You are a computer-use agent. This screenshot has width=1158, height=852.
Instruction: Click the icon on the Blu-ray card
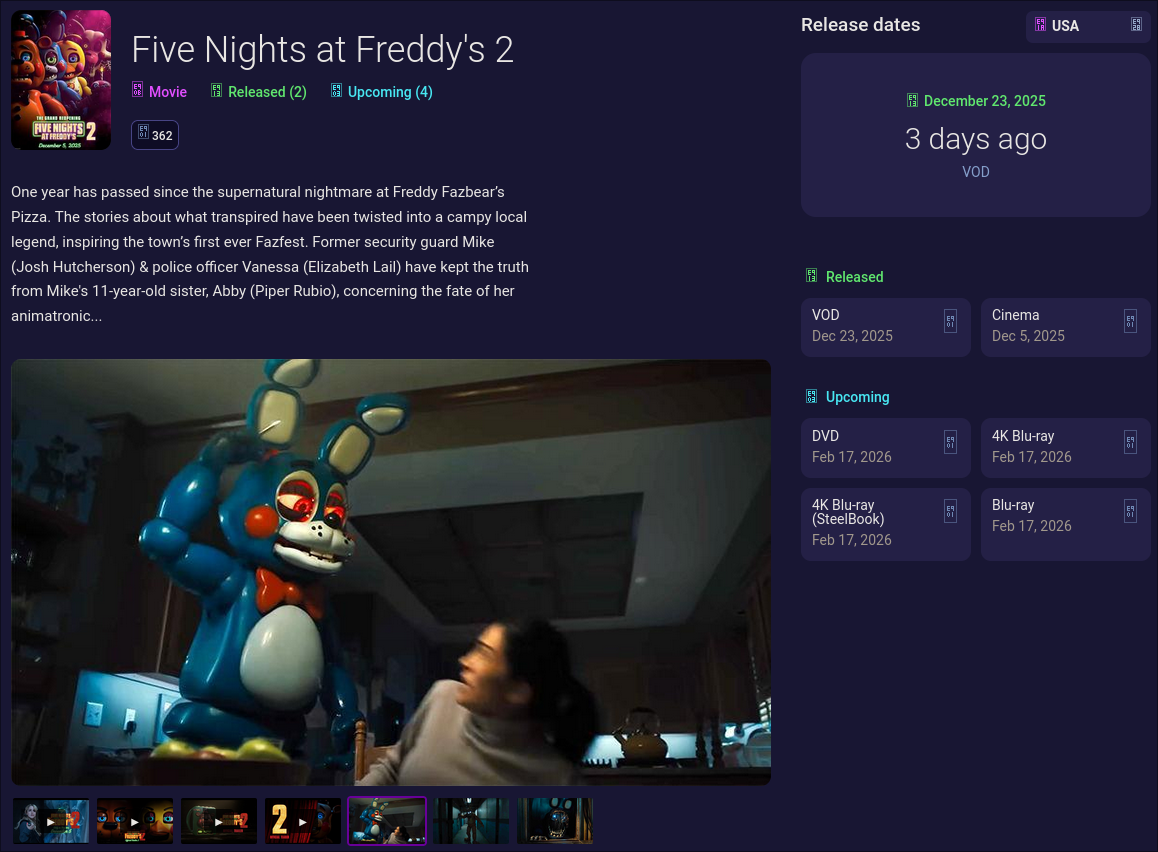[x=1130, y=511]
